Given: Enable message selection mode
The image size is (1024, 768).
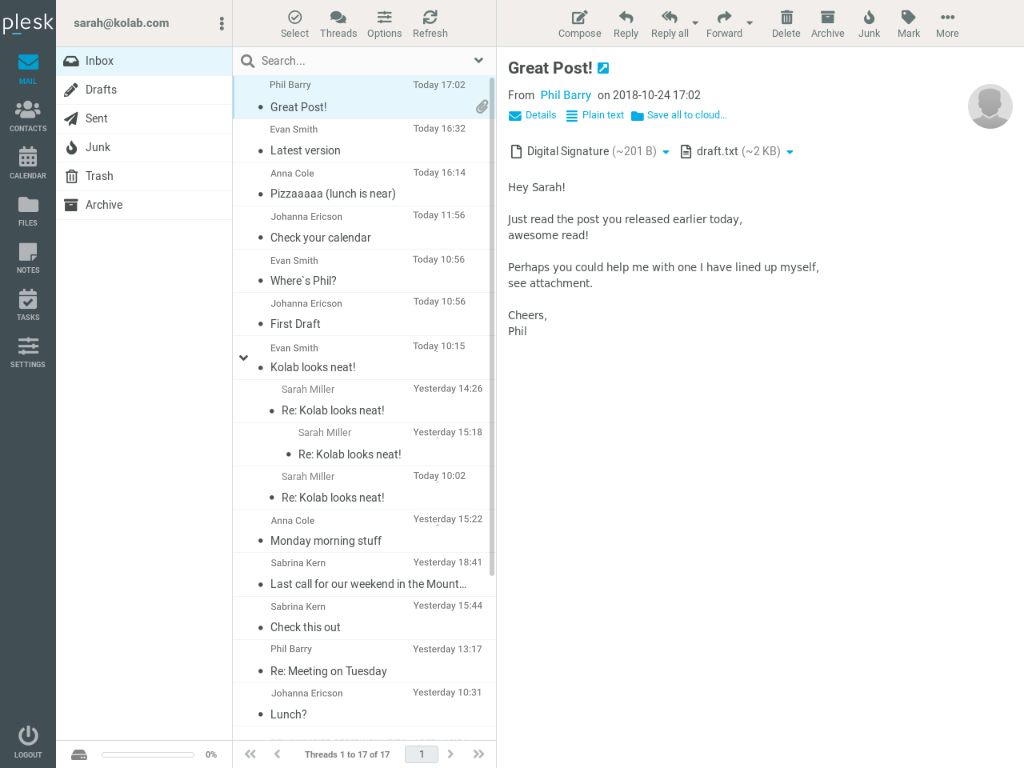Looking at the screenshot, I should (294, 23).
